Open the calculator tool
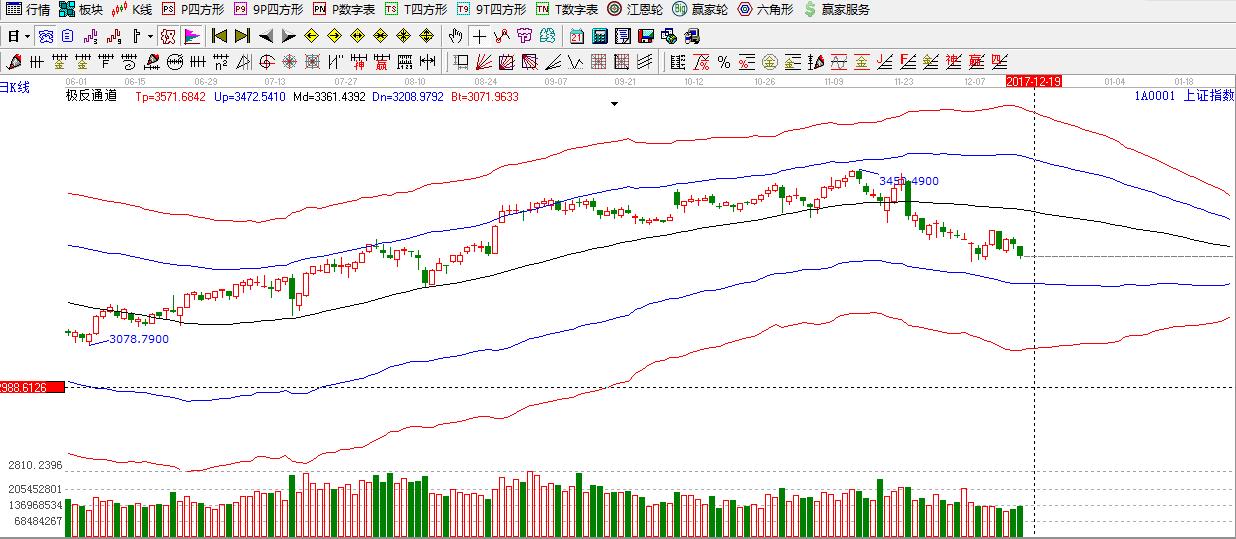The height and width of the screenshot is (539, 1236). coord(600,36)
